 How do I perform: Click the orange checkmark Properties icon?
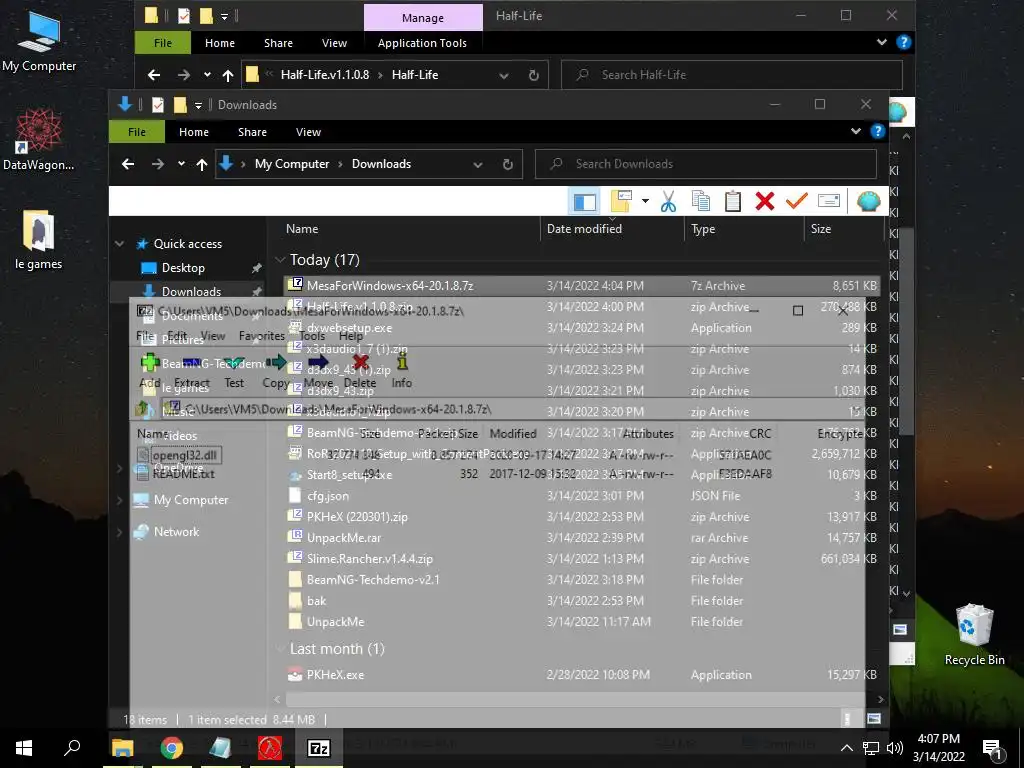797,201
